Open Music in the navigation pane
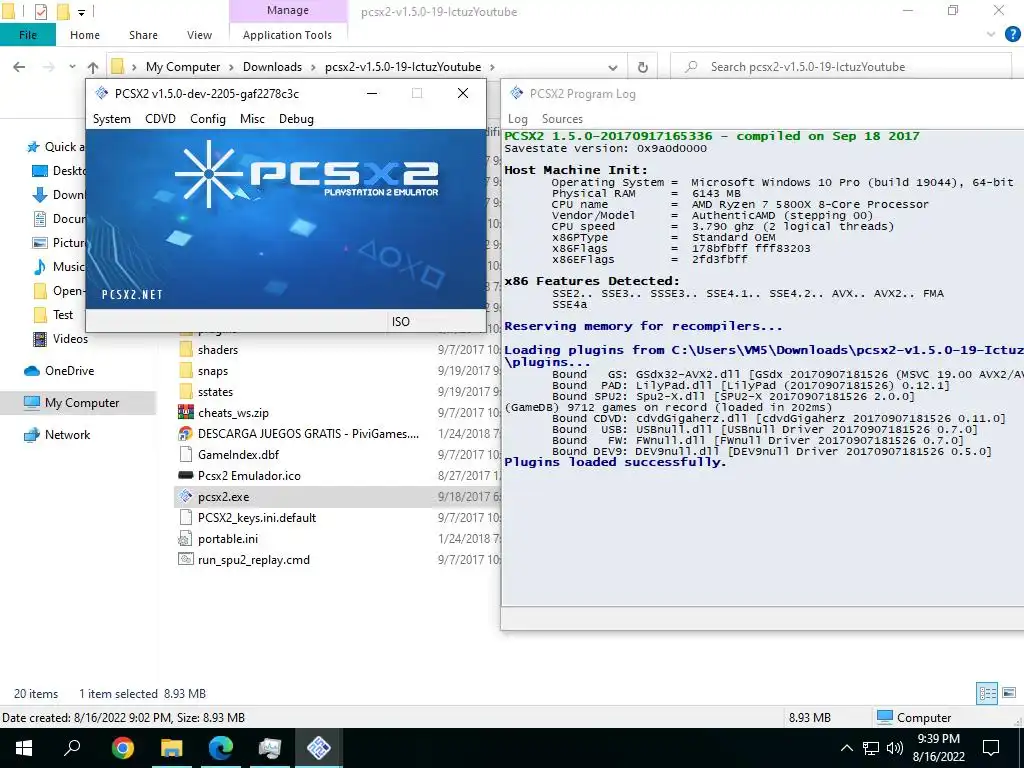This screenshot has width=1024, height=768. 59,266
